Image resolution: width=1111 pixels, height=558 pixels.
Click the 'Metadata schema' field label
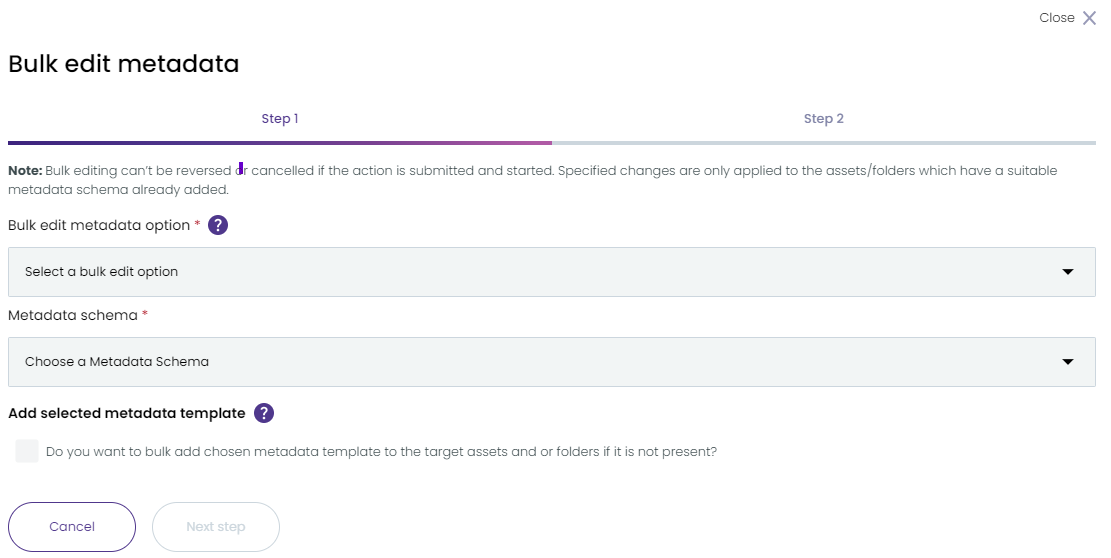pyautogui.click(x=73, y=315)
